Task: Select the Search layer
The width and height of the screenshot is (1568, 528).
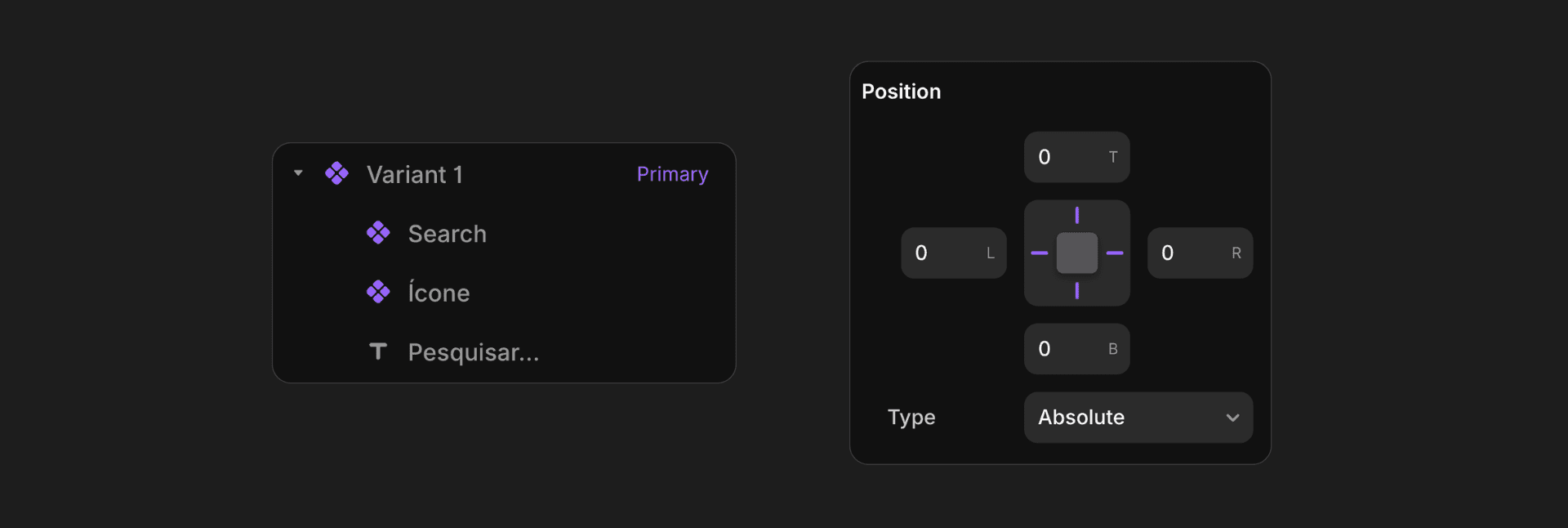Action: click(x=504, y=234)
